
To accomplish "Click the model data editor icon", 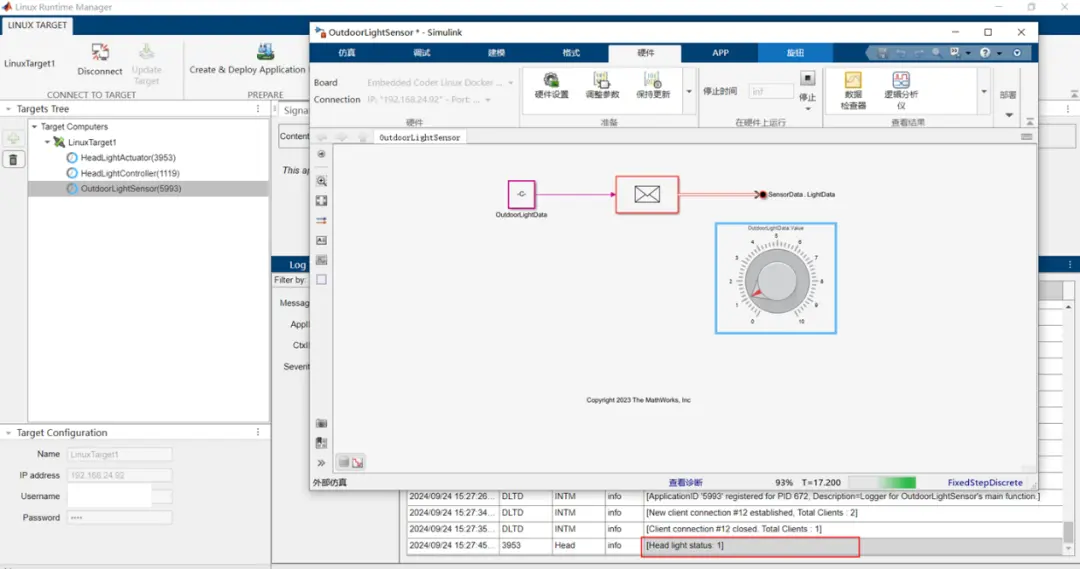I will [x=322, y=443].
